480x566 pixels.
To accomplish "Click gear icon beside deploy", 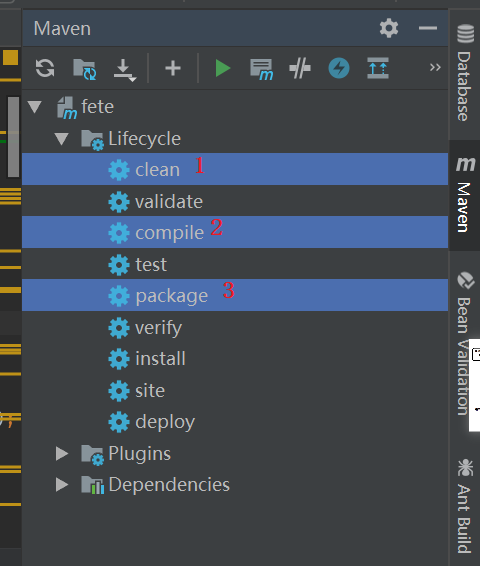I will pyautogui.click(x=119, y=422).
